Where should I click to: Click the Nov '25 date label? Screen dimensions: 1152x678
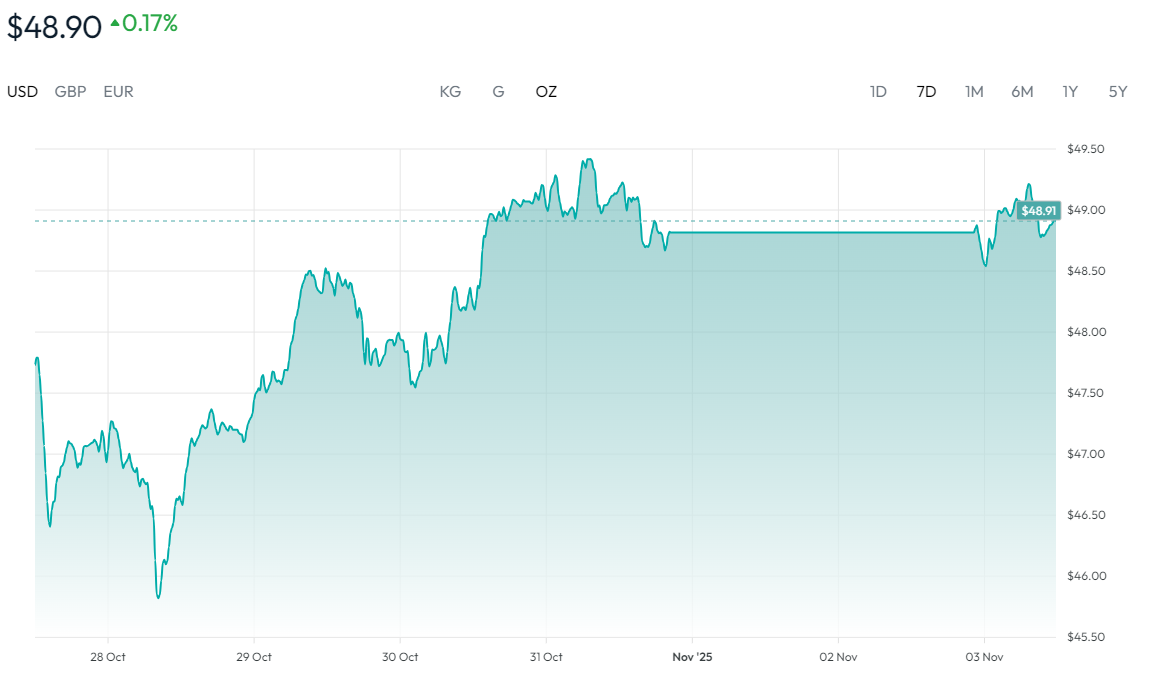tap(692, 657)
